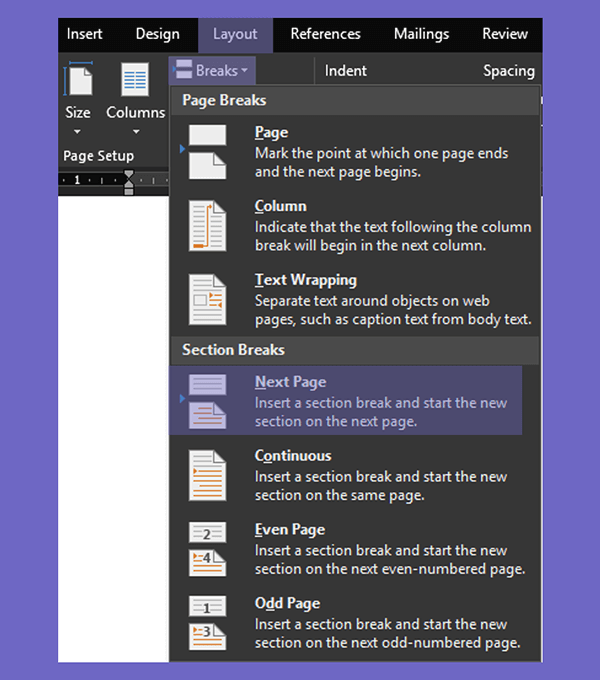Image resolution: width=600 pixels, height=680 pixels.
Task: Click the Text Wrapping break icon
Action: (x=207, y=299)
